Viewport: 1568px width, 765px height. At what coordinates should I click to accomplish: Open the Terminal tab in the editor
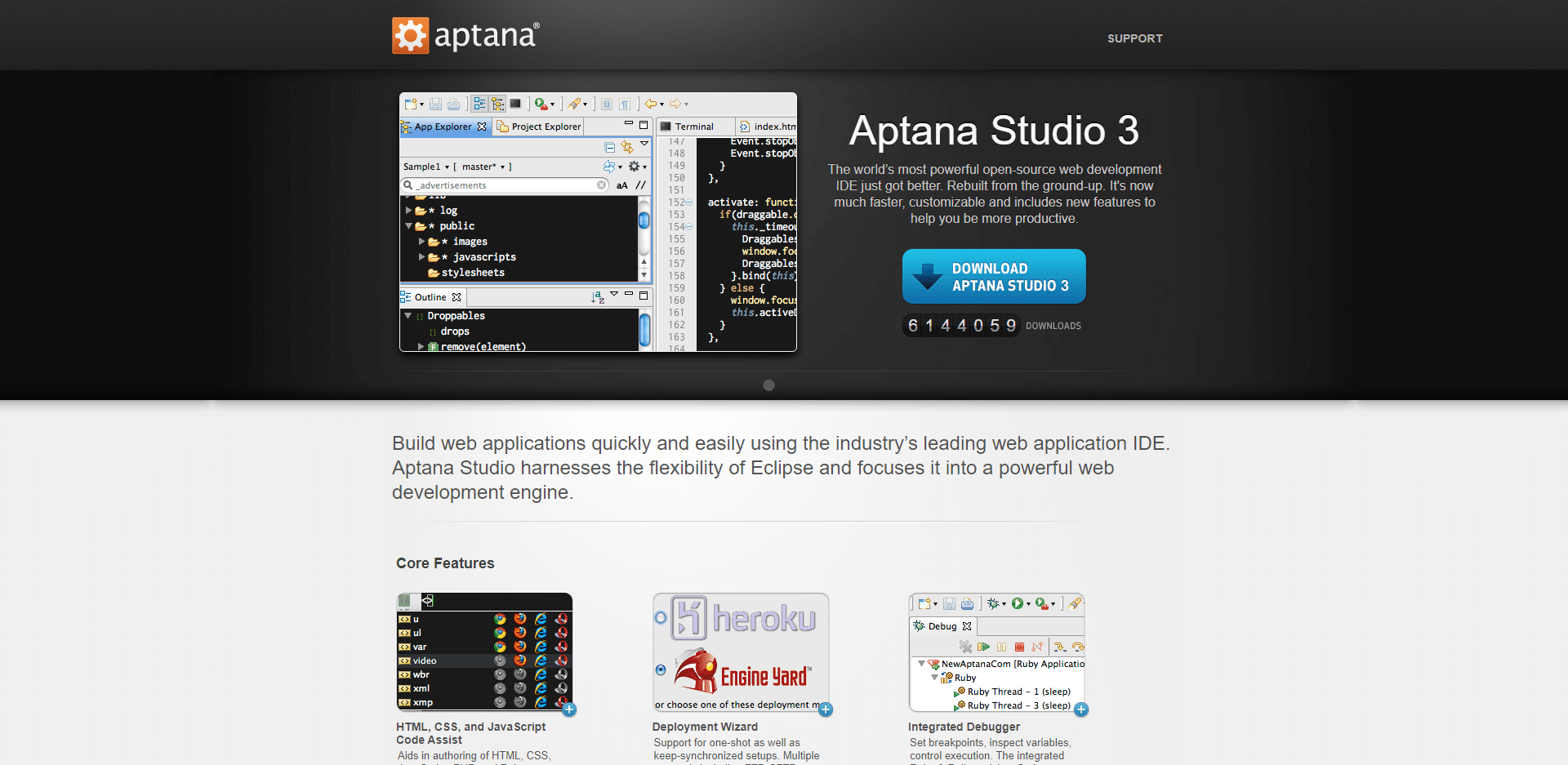click(693, 127)
